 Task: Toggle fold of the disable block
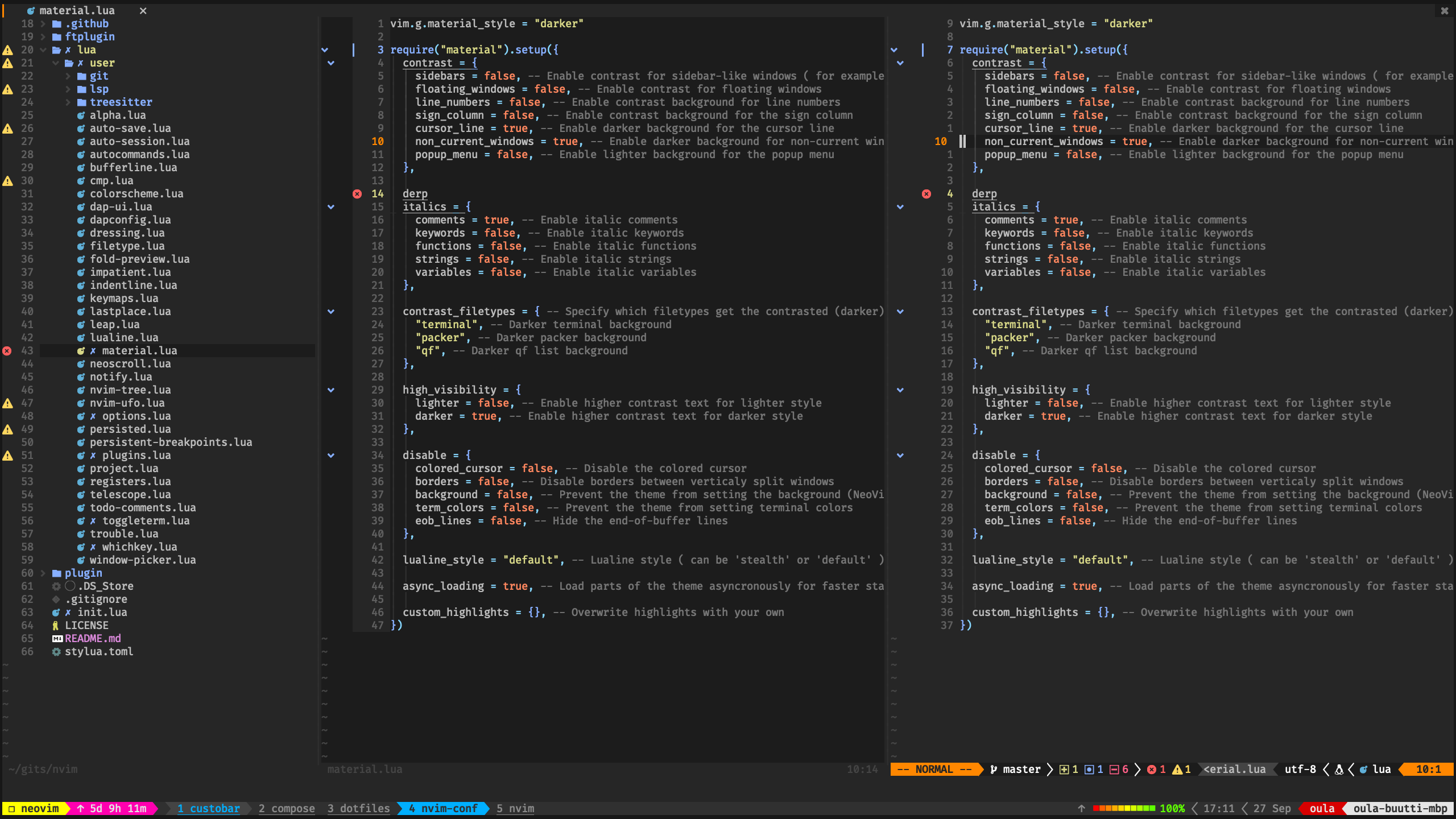point(331,456)
